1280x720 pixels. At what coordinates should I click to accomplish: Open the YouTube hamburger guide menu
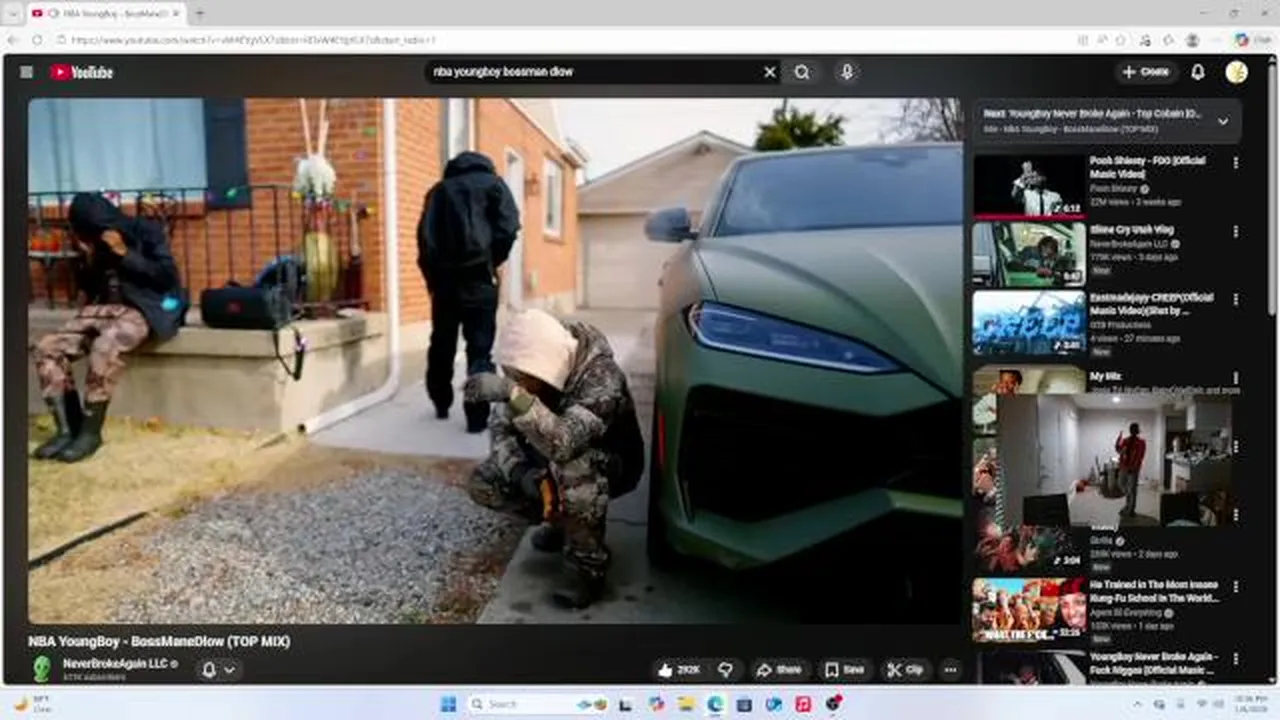click(27, 72)
